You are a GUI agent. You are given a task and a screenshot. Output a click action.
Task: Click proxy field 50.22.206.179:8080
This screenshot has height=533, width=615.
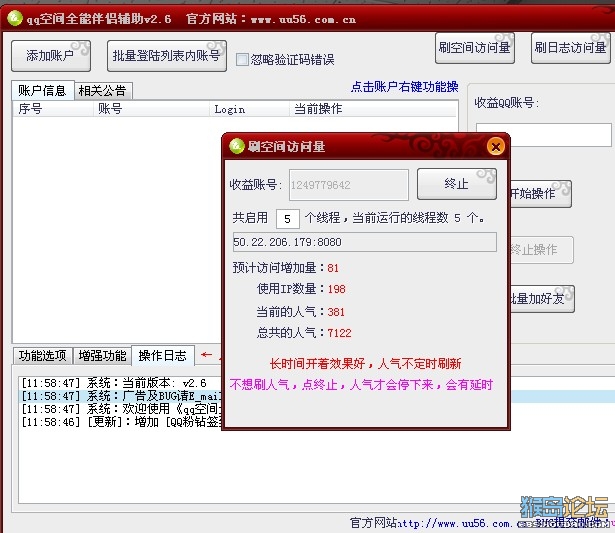(x=364, y=242)
